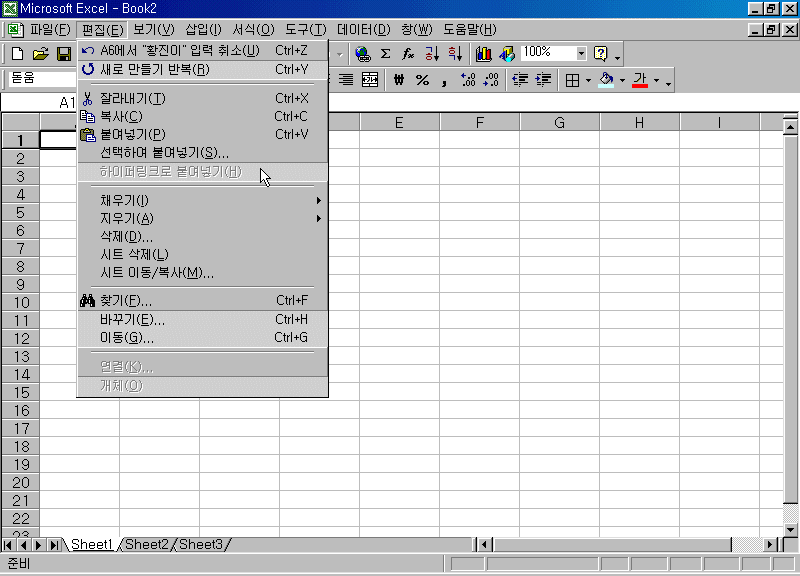Select column header G
Viewport: 800px width, 576px height.
(559, 122)
